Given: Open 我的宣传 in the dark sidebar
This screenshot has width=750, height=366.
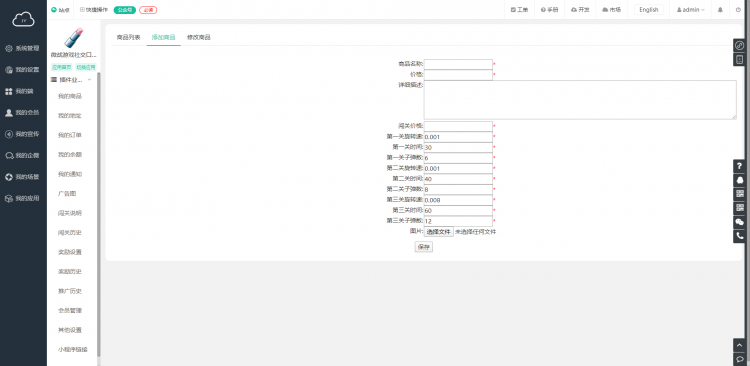Looking at the screenshot, I should (22, 134).
